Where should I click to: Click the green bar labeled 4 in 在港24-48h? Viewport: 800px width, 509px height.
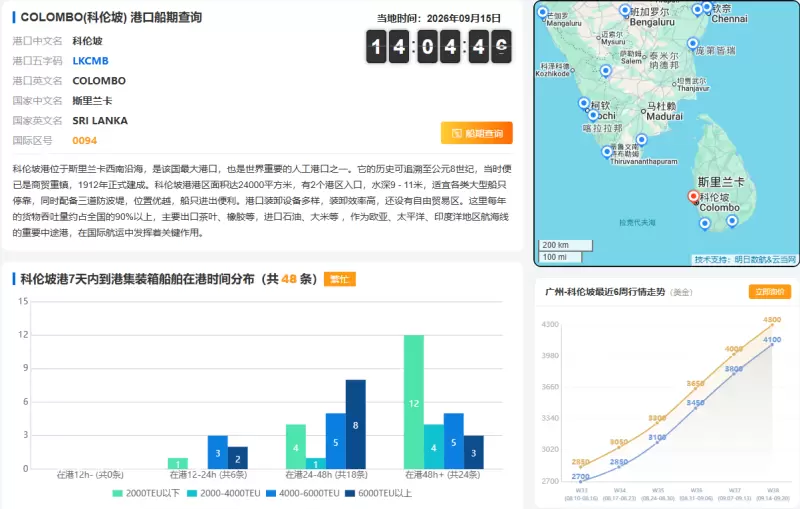click(x=296, y=446)
